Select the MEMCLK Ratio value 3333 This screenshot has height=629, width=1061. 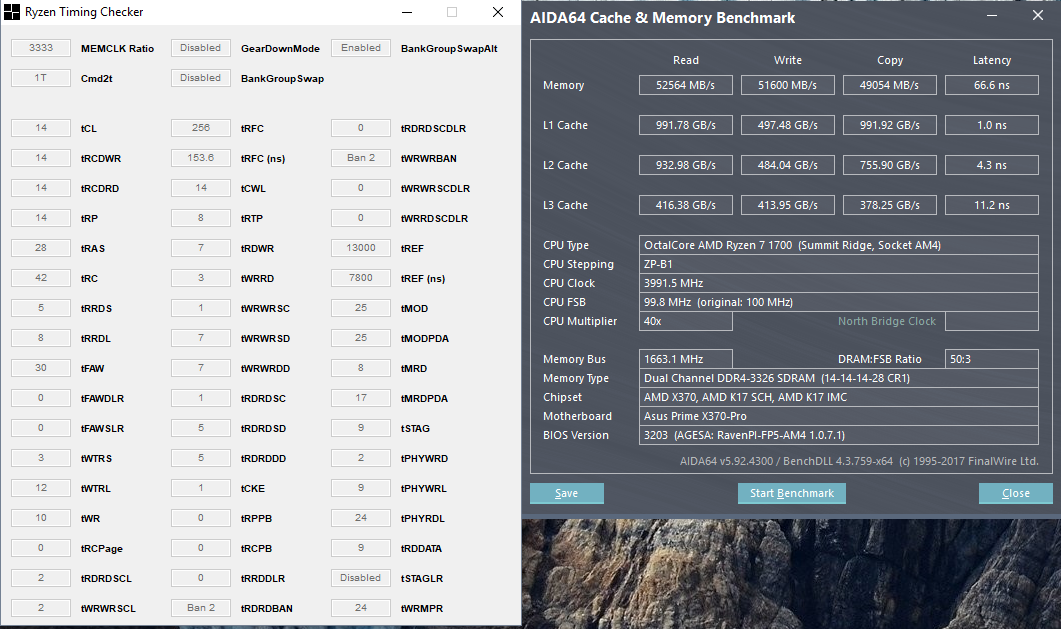pyautogui.click(x=41, y=48)
